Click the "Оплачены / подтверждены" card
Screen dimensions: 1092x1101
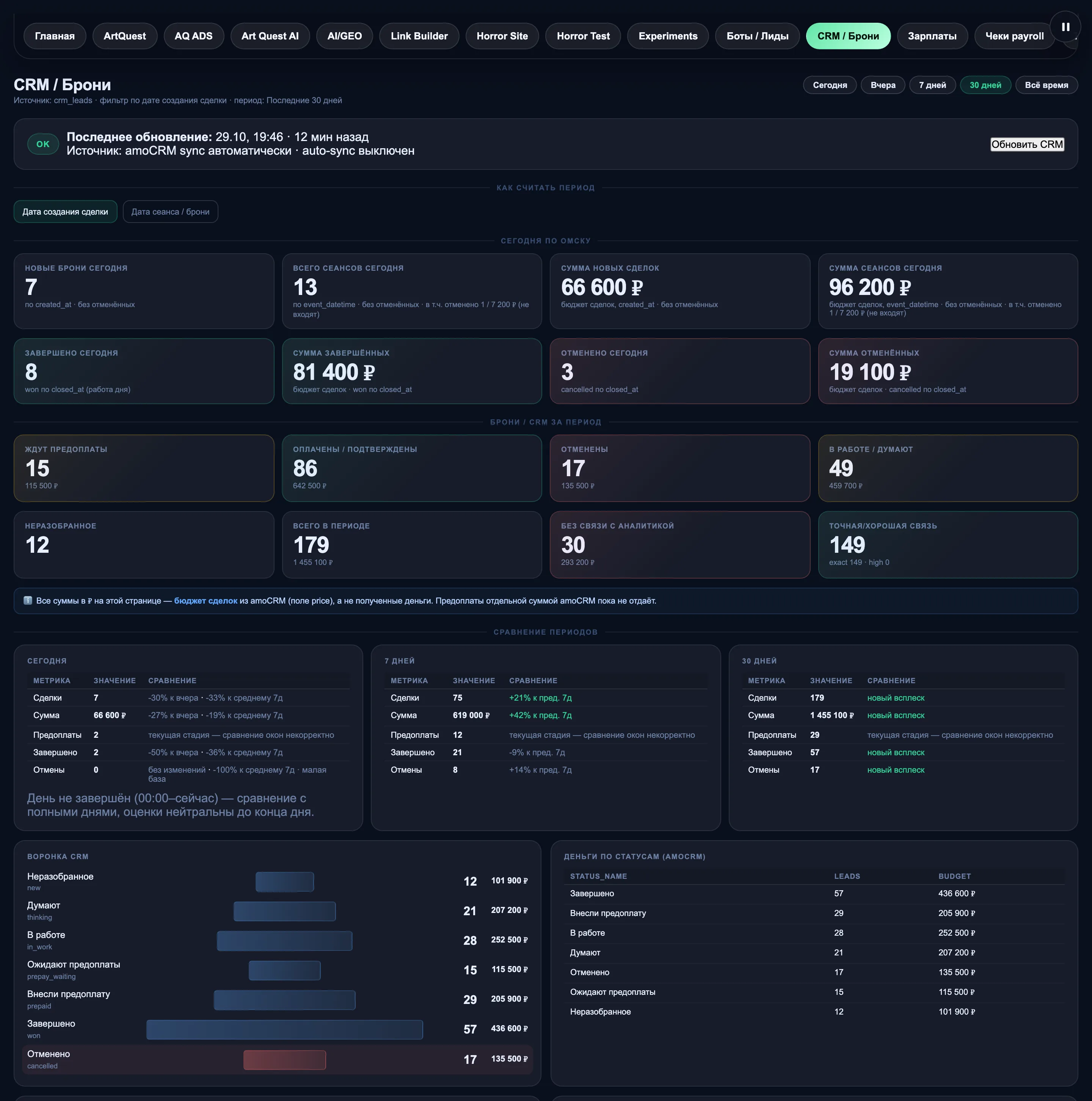click(x=411, y=468)
